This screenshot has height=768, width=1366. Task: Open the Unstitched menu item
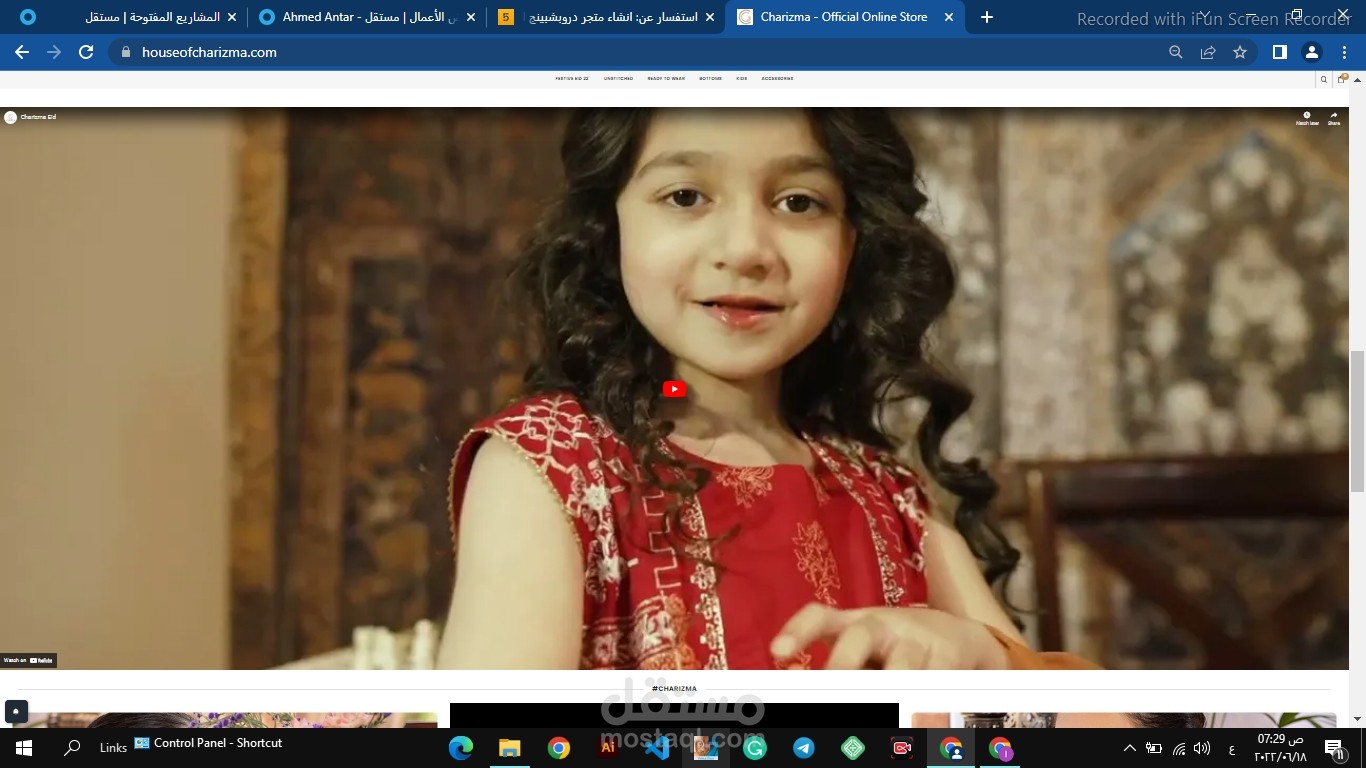(618, 78)
